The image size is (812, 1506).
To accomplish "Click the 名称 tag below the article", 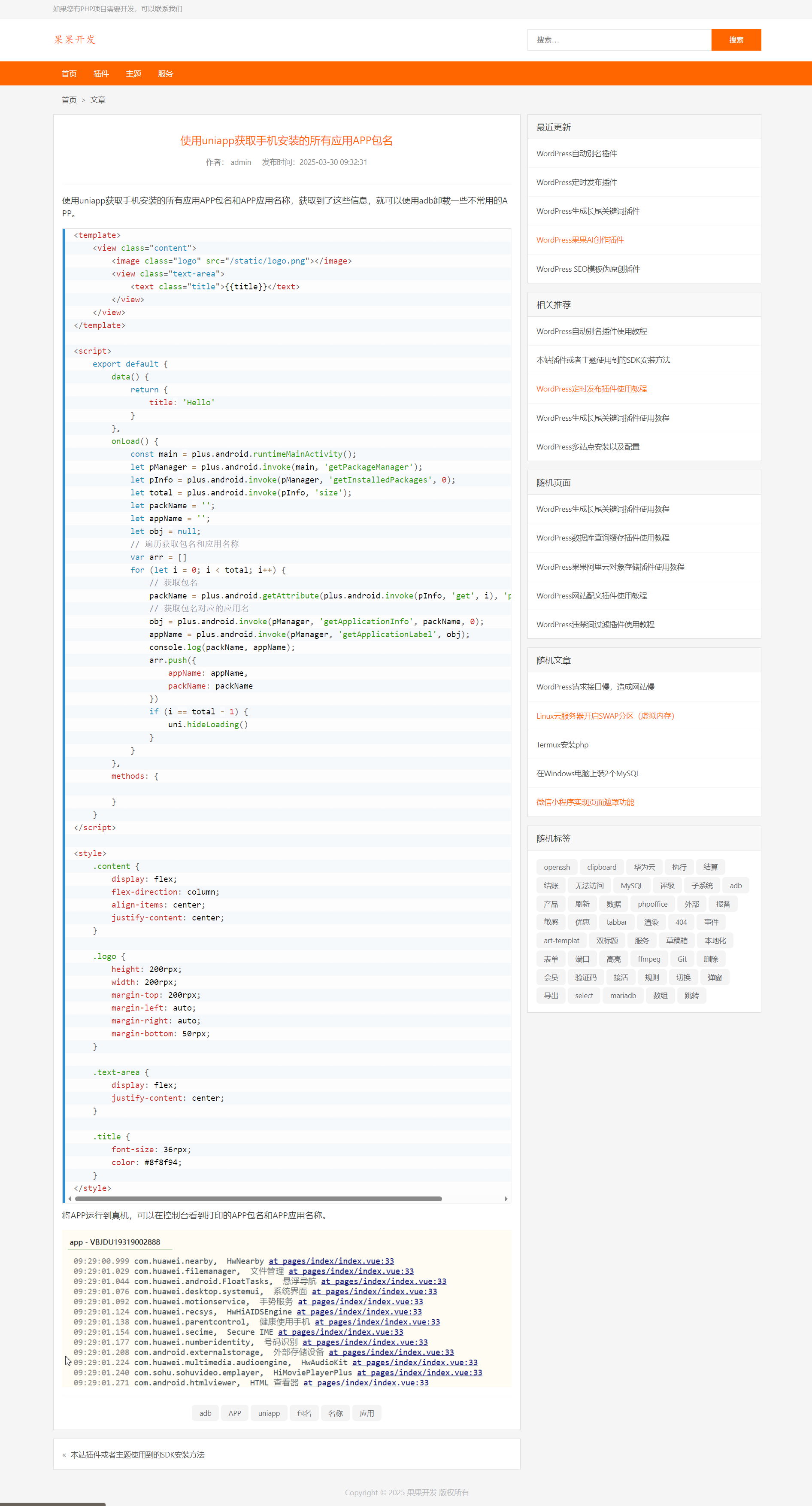I will tap(336, 1413).
